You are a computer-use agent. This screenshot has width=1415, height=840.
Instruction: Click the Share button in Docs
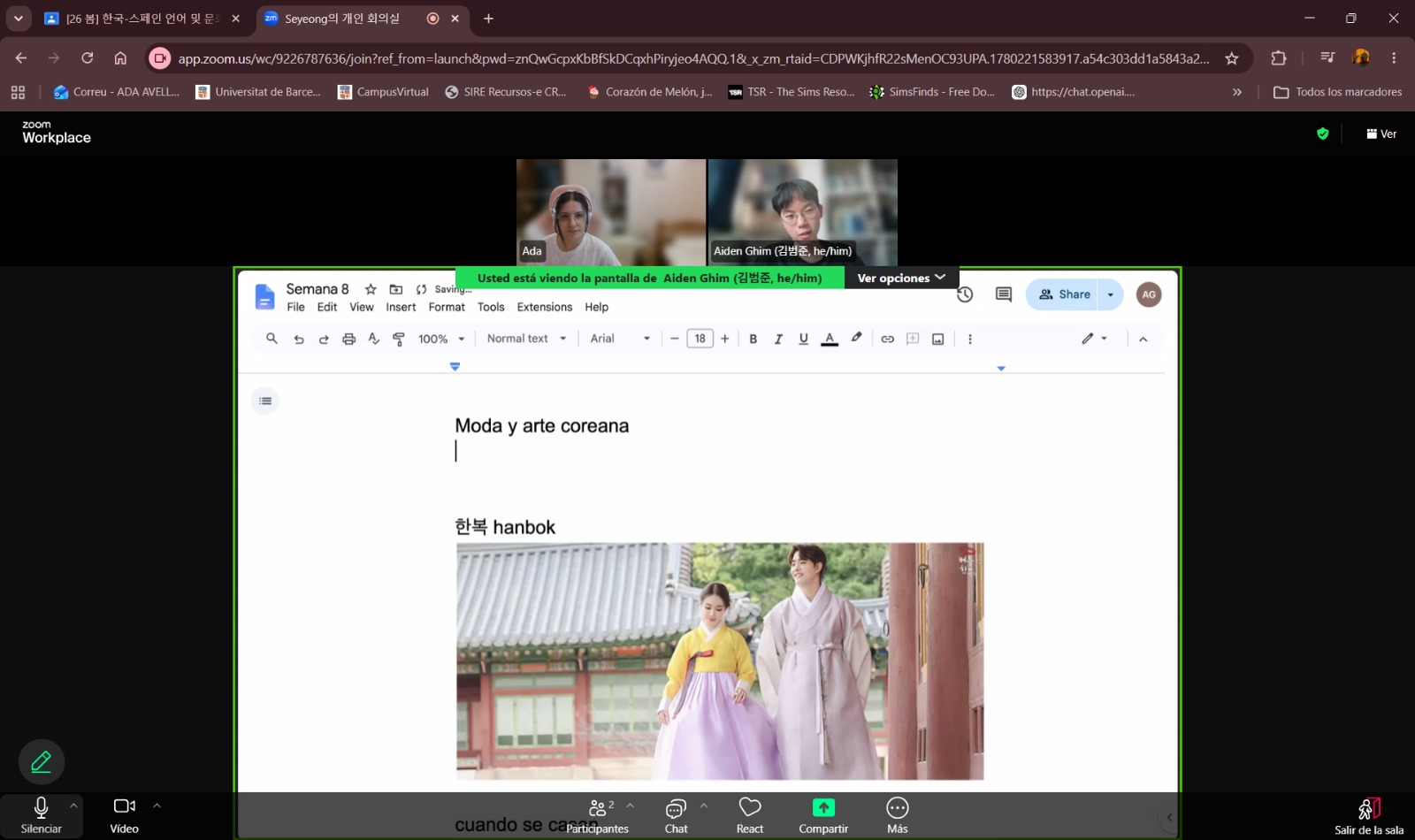(x=1063, y=294)
